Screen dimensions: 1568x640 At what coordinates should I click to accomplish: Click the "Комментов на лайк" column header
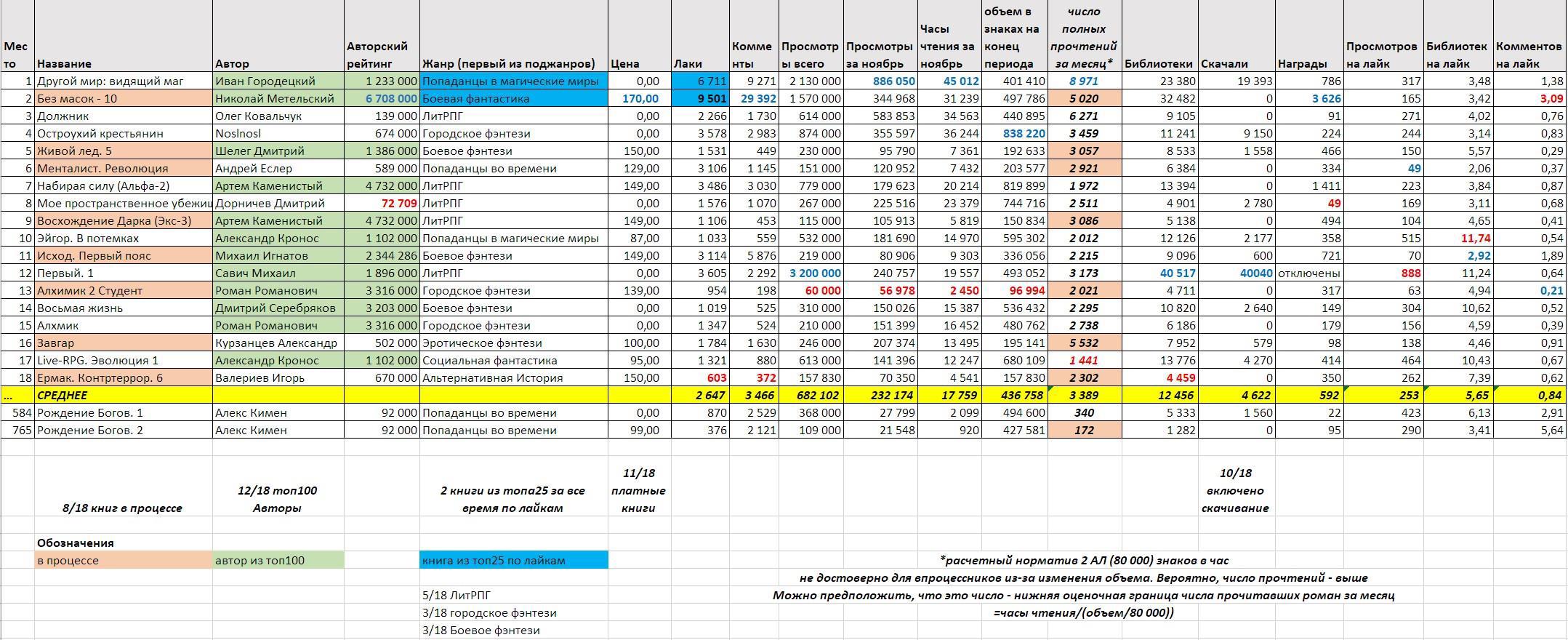[x=1529, y=55]
